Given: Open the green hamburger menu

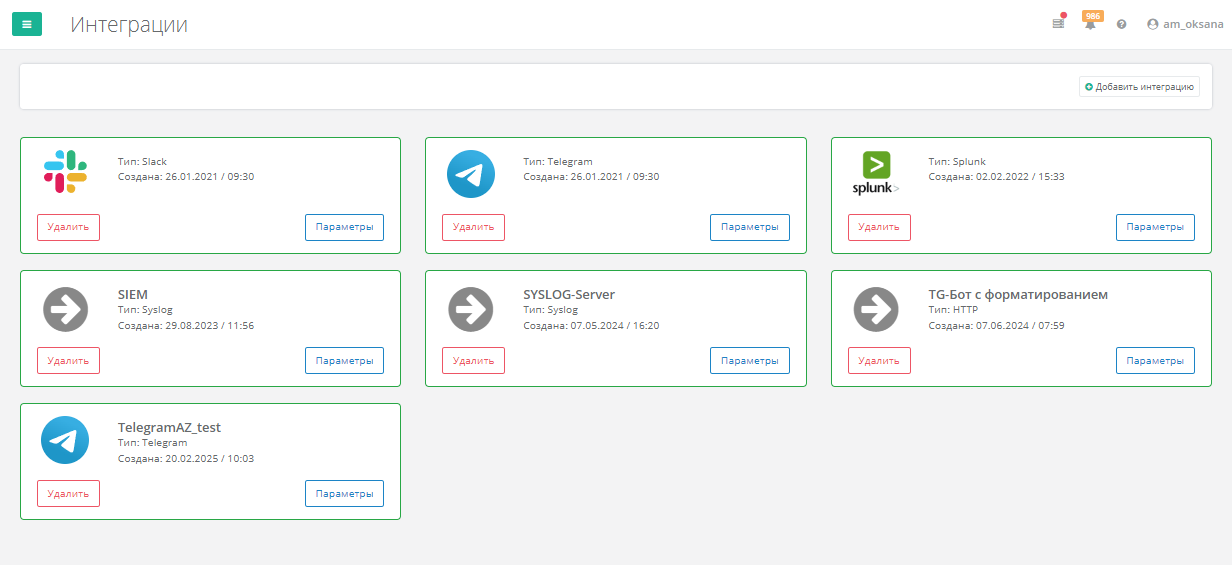Looking at the screenshot, I should click(x=27, y=24).
